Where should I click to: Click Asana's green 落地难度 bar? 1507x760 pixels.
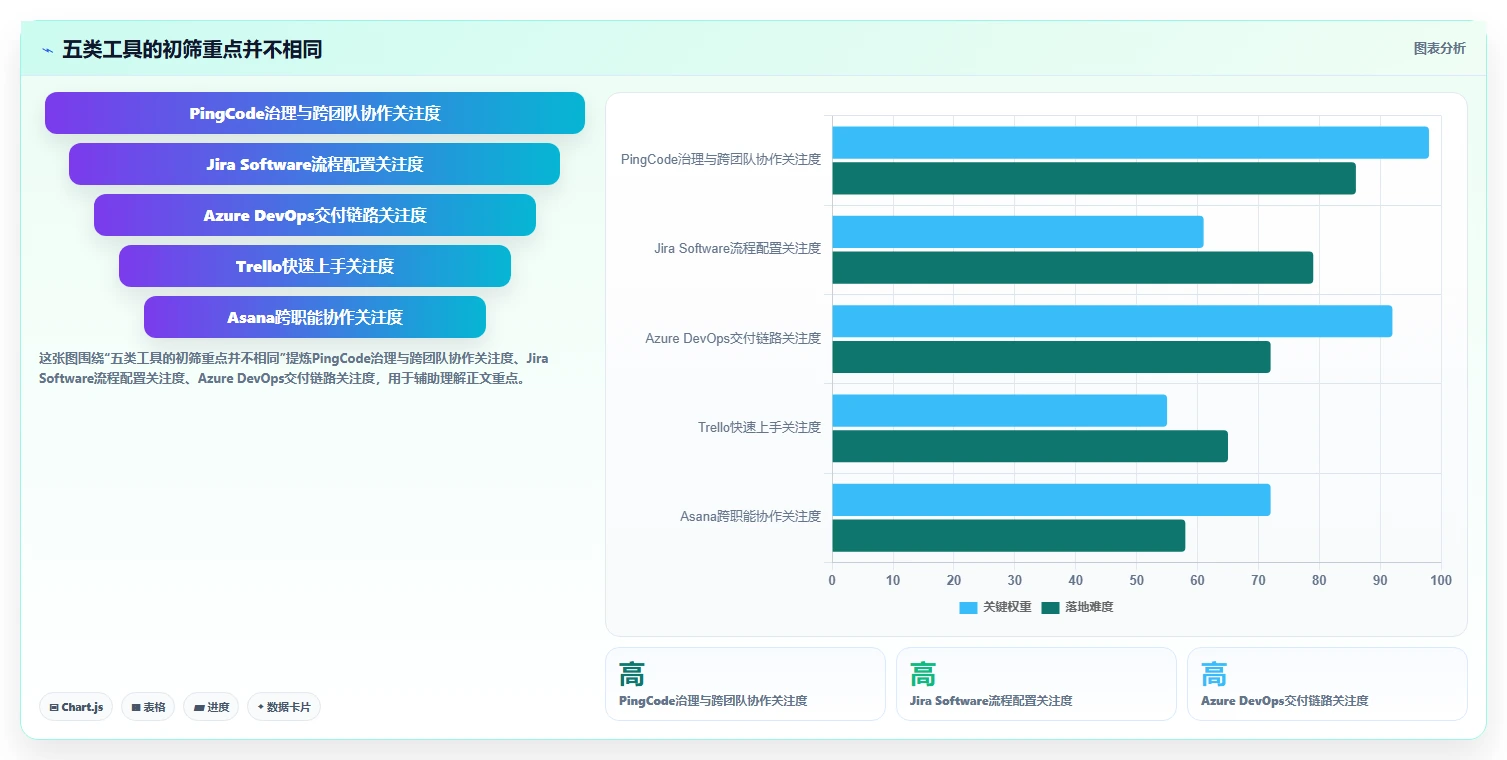1008,536
